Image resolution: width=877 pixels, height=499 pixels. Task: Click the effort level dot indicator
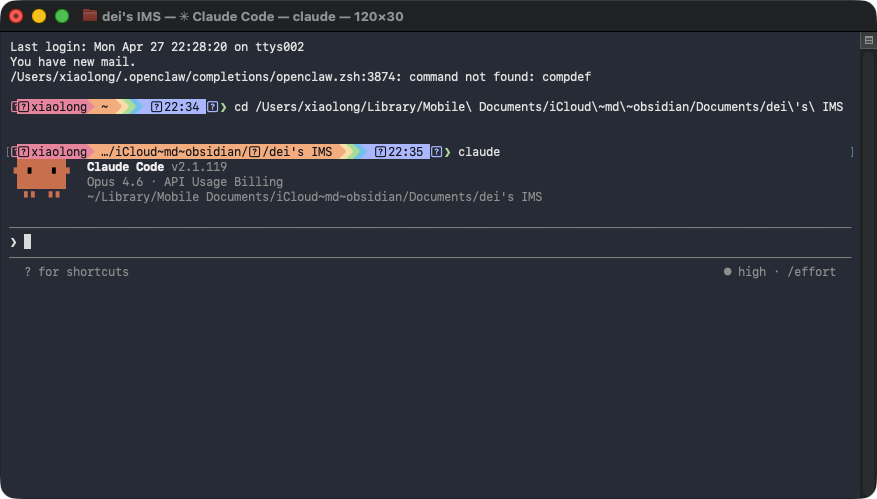[728, 272]
